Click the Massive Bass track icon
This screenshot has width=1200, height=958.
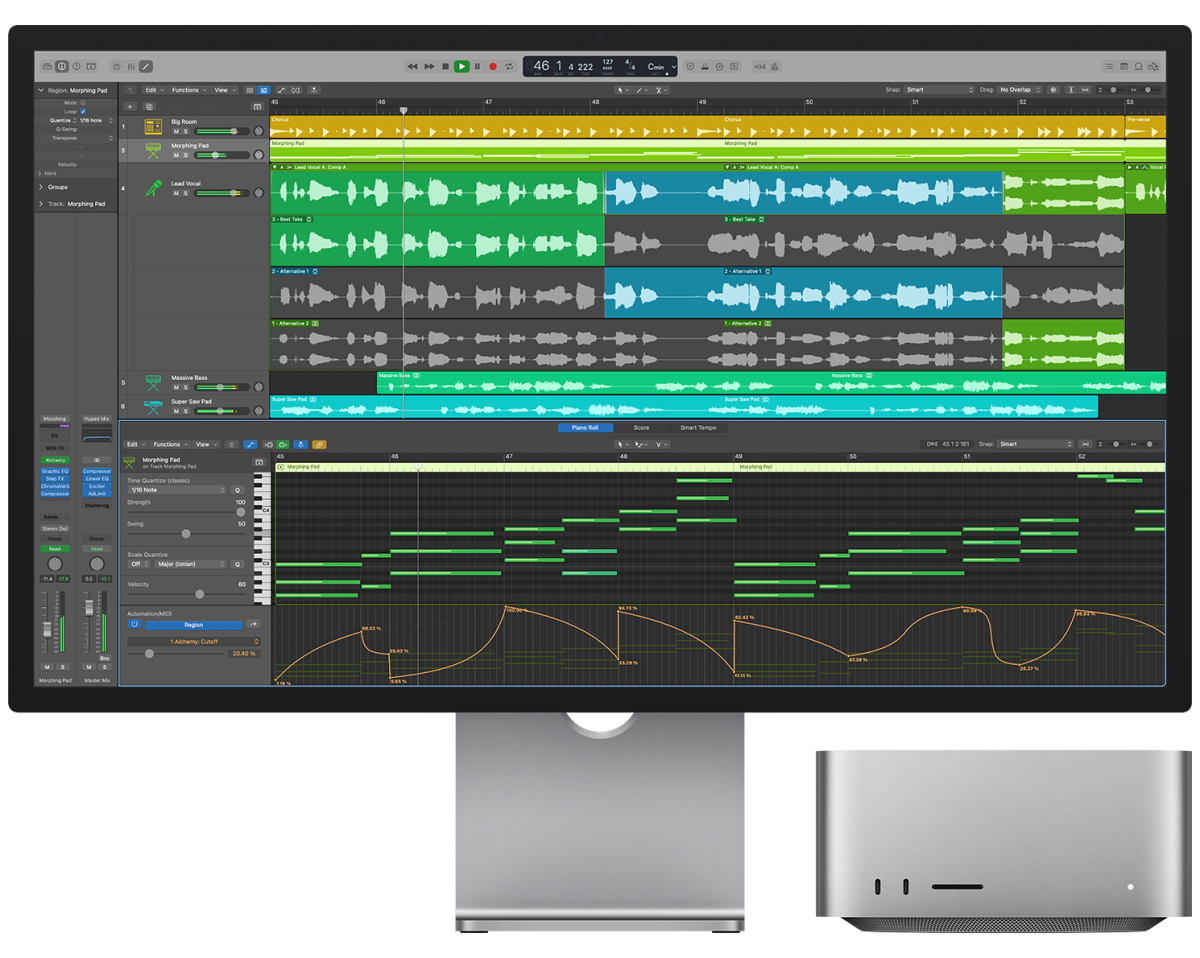coord(153,382)
